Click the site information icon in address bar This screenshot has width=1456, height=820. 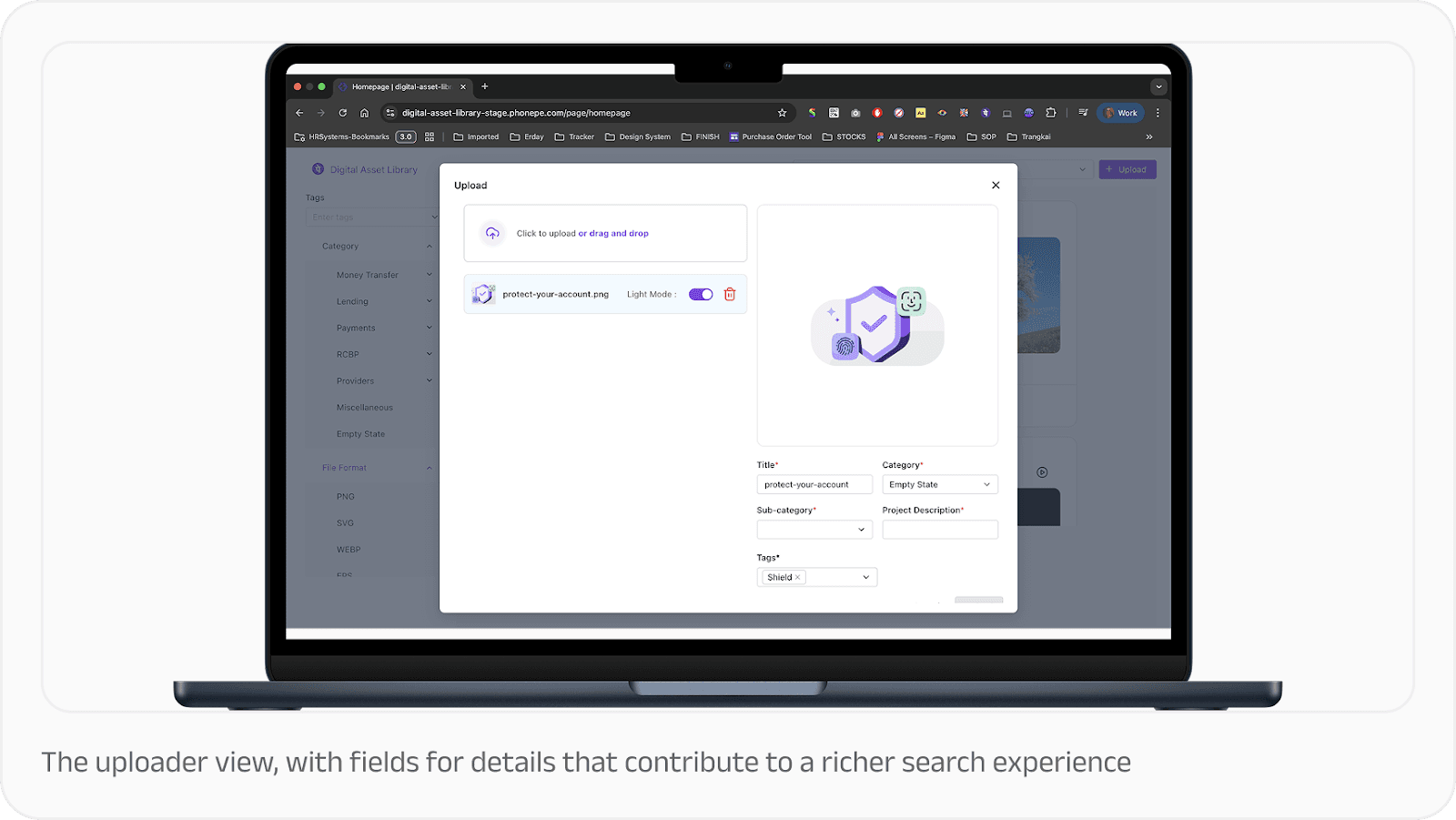click(390, 113)
